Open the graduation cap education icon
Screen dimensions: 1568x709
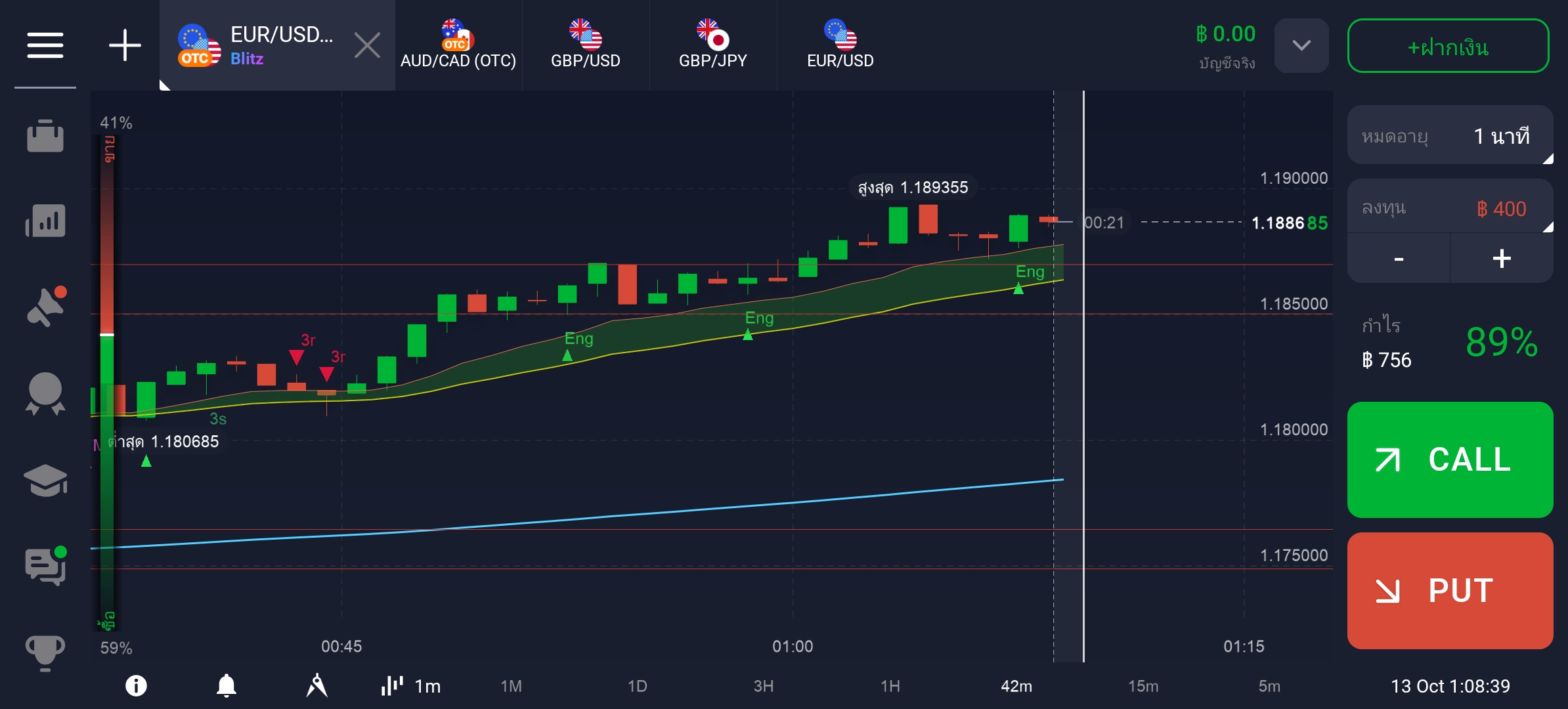pos(45,481)
